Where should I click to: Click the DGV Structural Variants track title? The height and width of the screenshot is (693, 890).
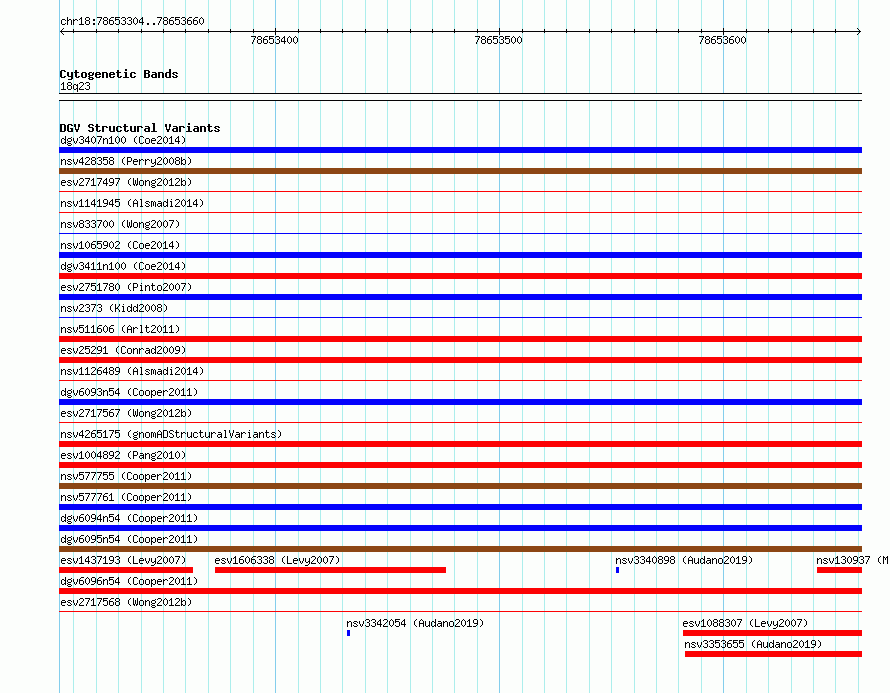(140, 128)
